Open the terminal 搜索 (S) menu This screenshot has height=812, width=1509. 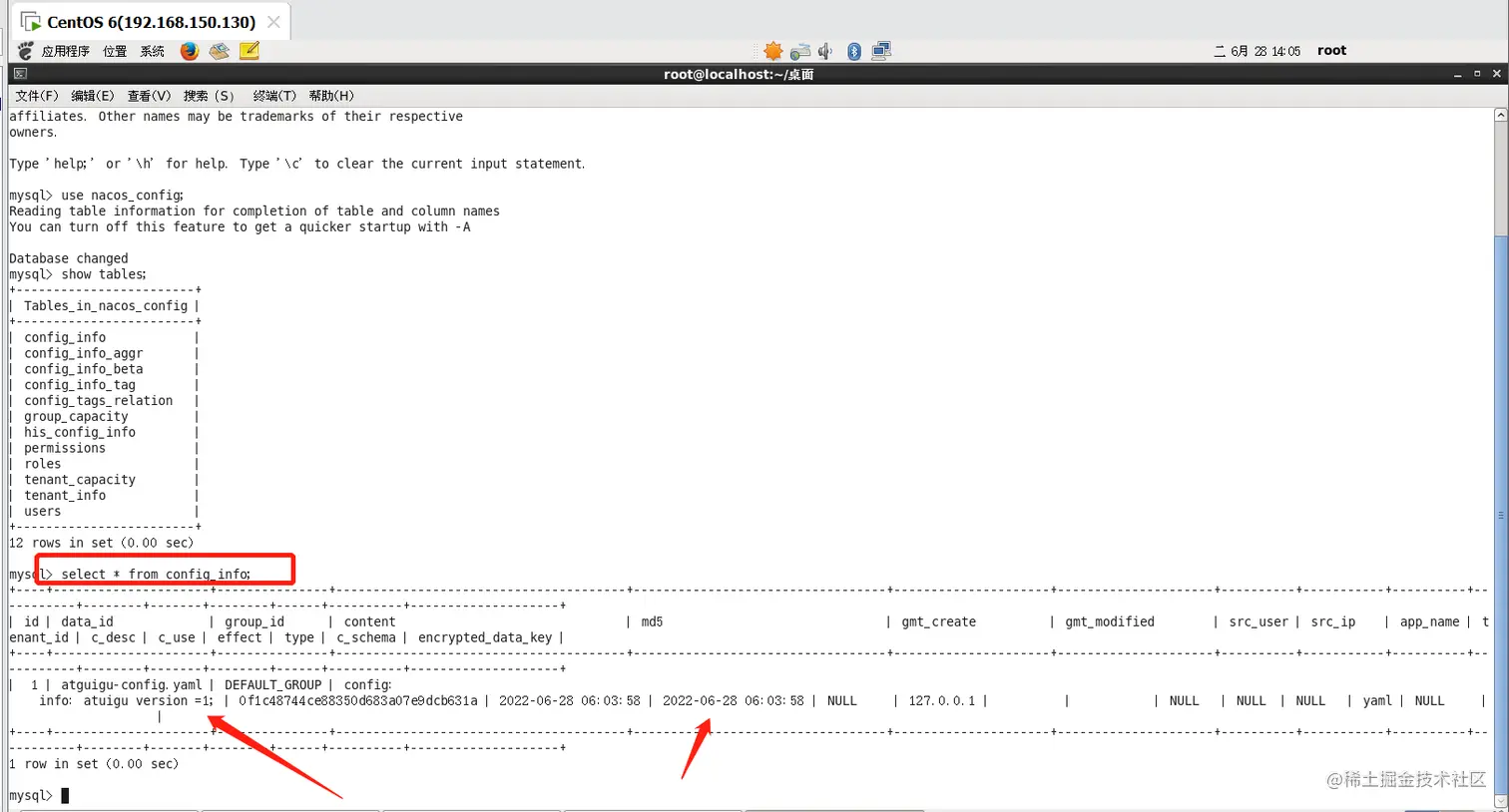click(209, 96)
